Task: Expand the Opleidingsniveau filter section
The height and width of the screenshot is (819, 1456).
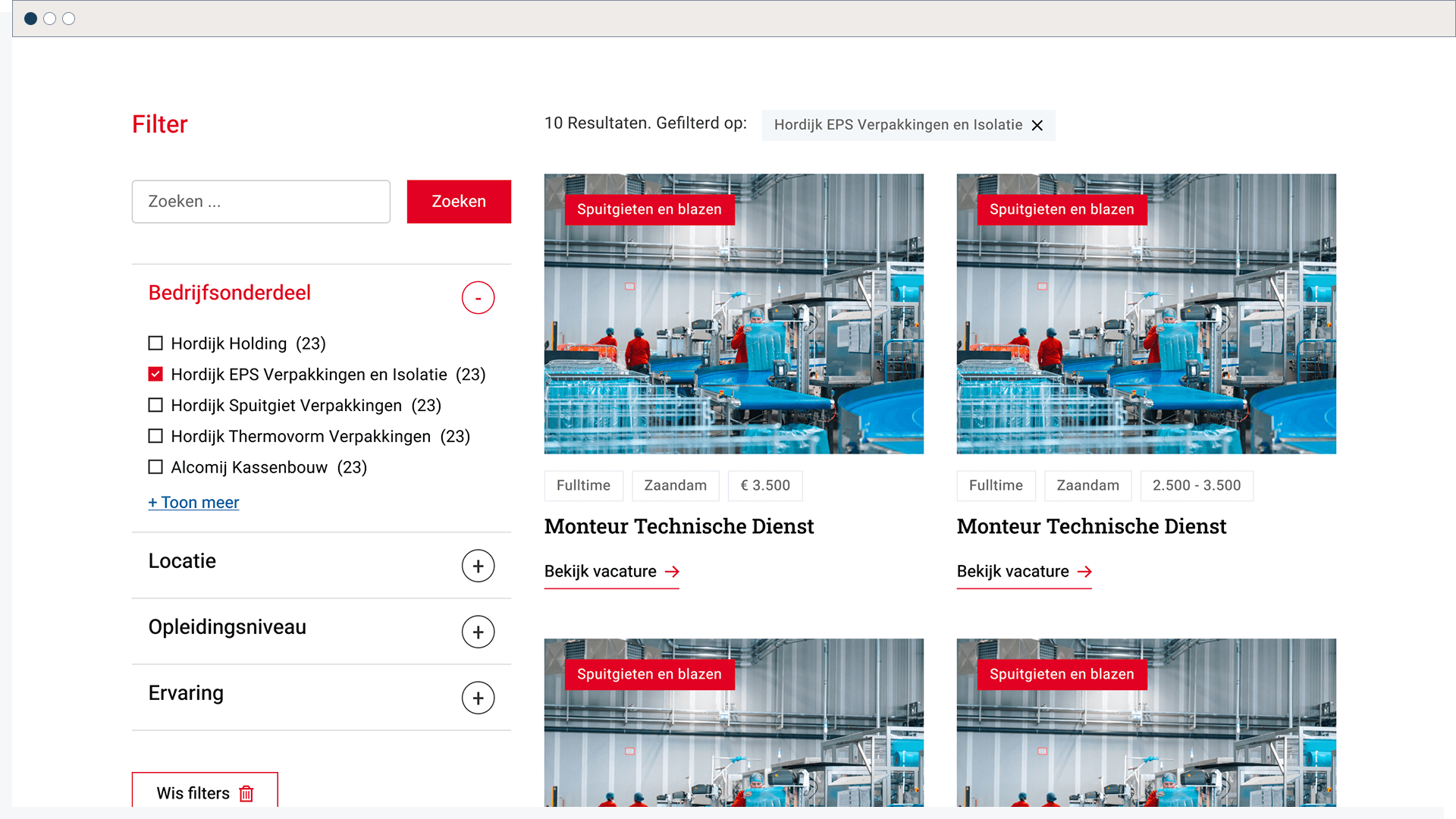Action: tap(478, 631)
